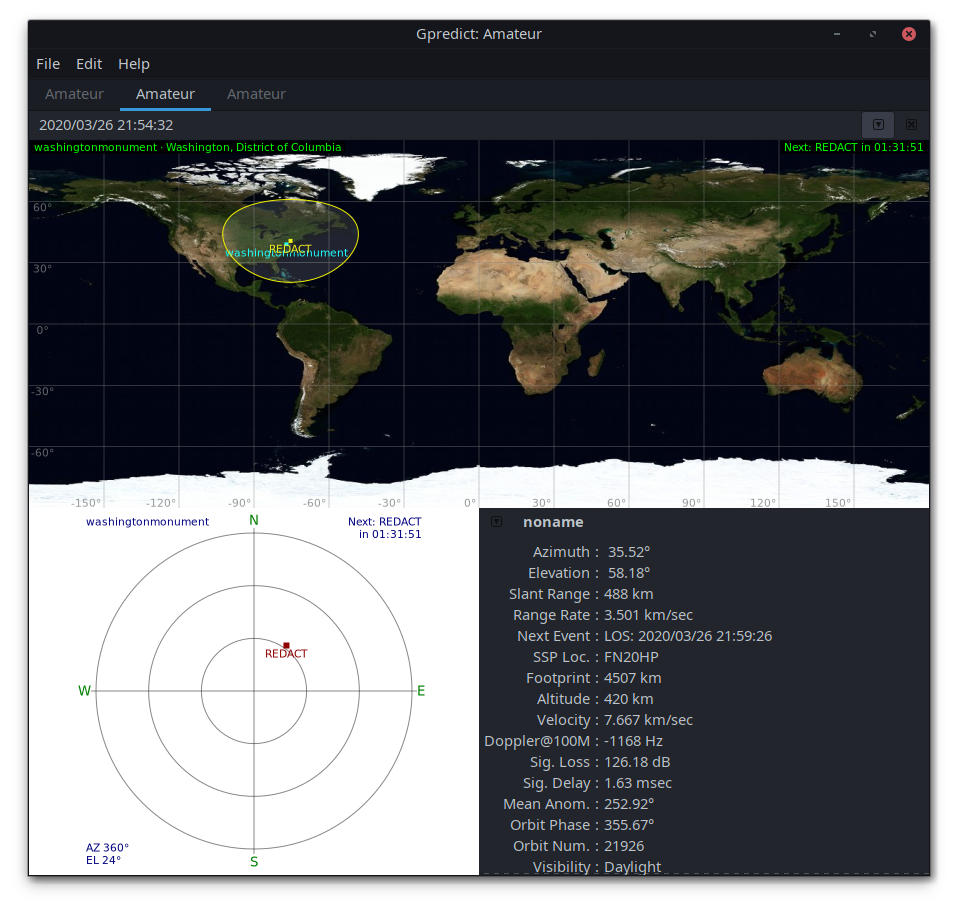This screenshot has height=916, width=962.
Task: Open the Help menu
Action: (134, 64)
